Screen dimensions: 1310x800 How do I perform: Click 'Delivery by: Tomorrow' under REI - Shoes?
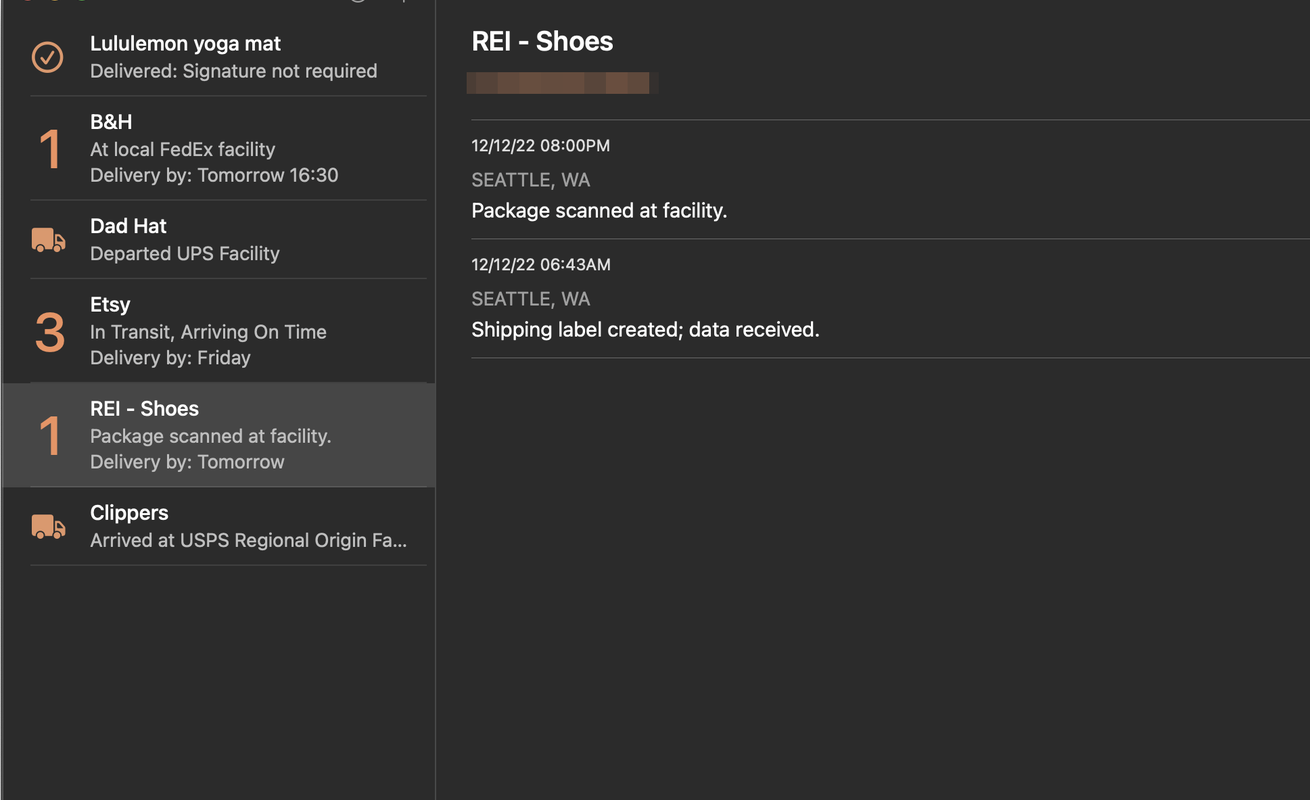click(187, 462)
